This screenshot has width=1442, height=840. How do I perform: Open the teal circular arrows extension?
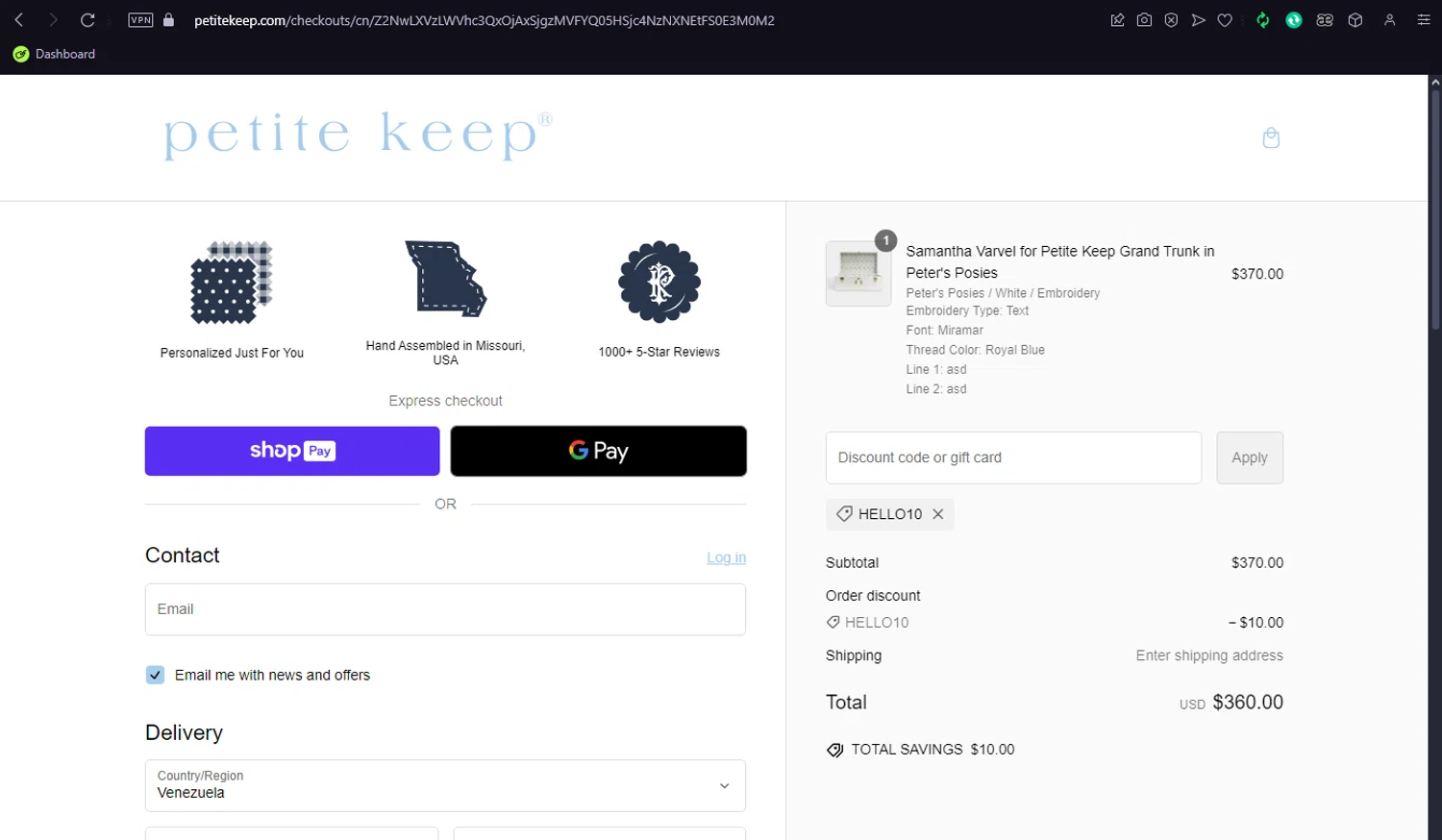coord(1294,20)
